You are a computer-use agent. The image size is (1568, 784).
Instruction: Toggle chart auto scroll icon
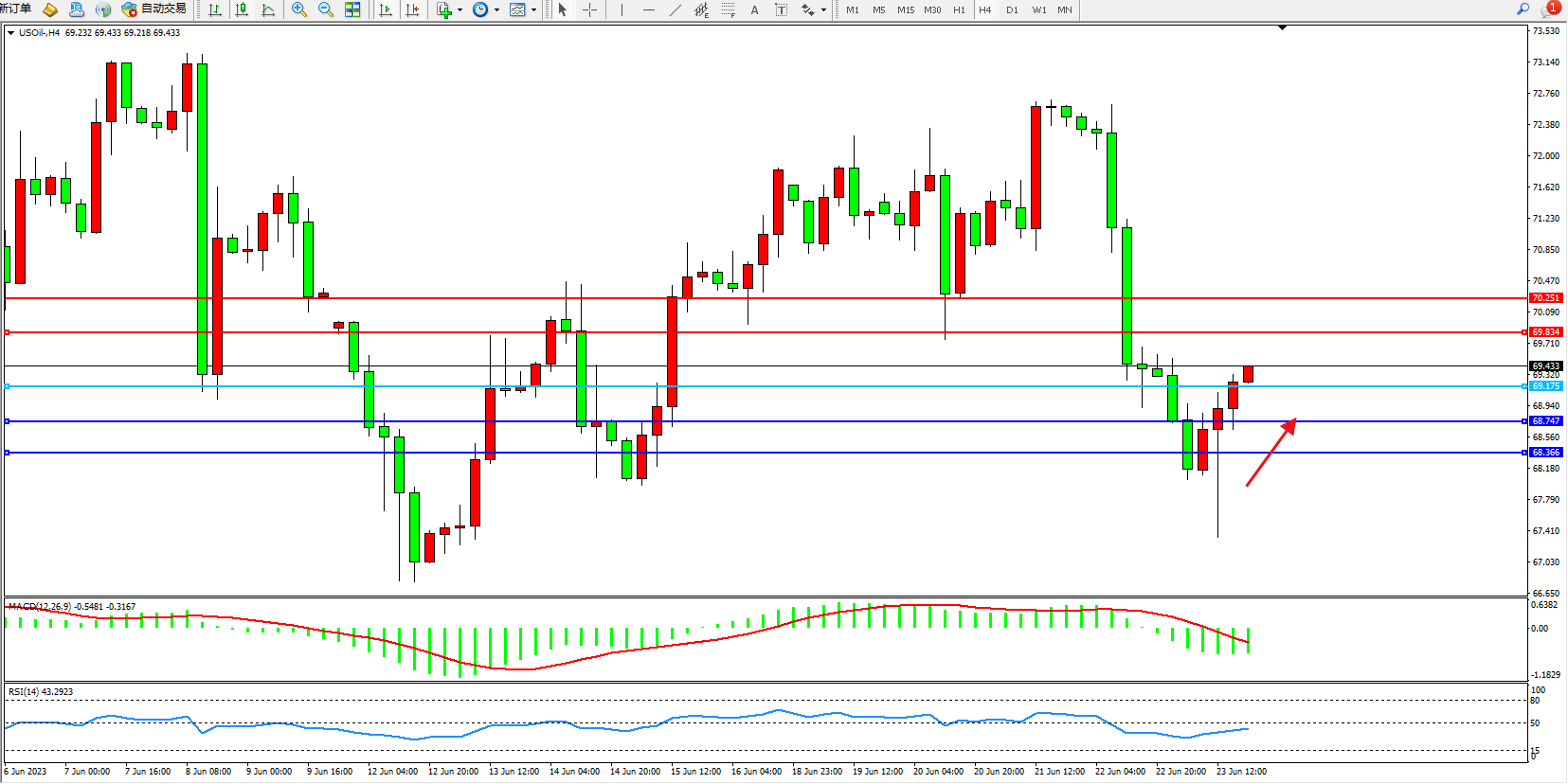(386, 9)
